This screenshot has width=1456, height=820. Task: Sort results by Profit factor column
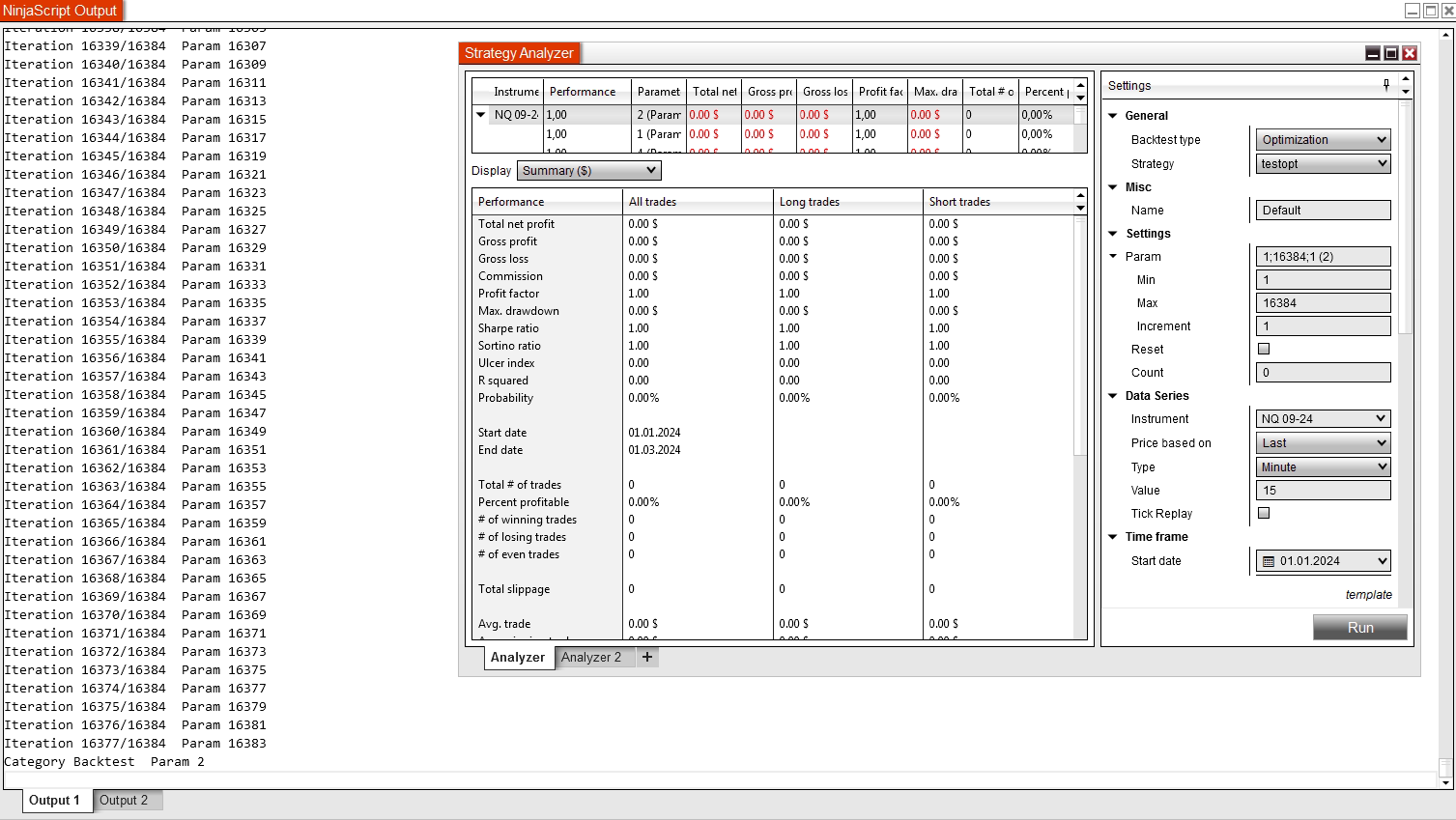[880, 92]
